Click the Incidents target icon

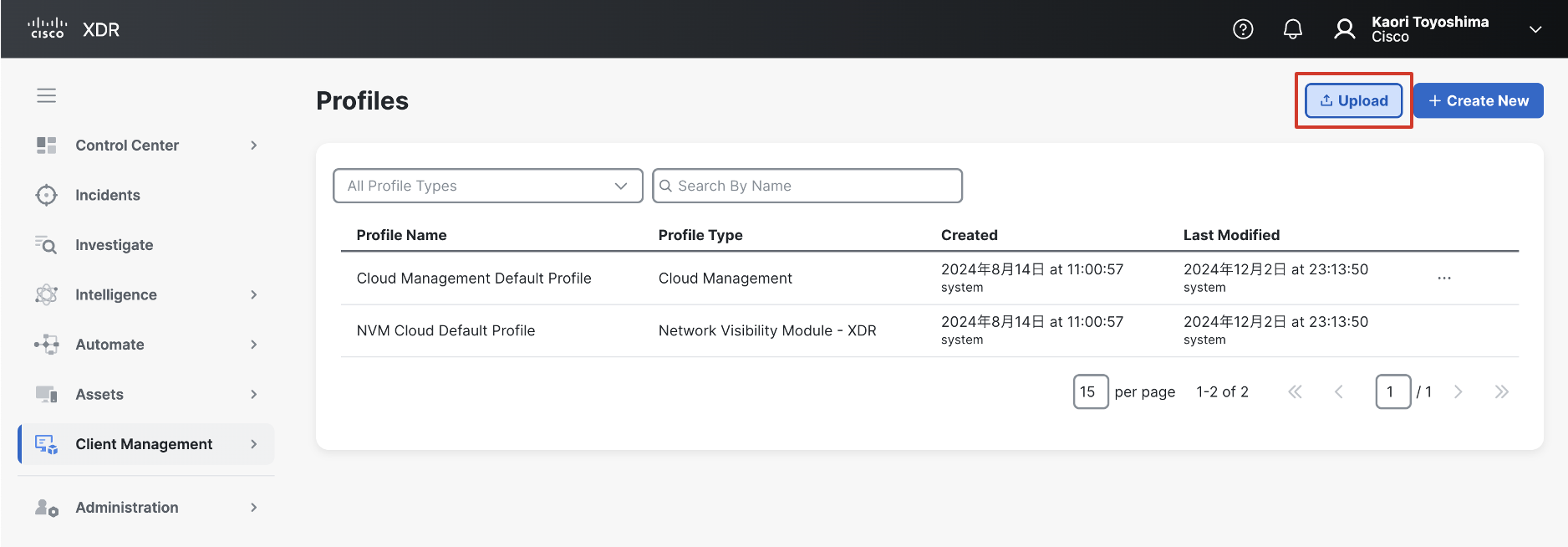click(x=47, y=195)
